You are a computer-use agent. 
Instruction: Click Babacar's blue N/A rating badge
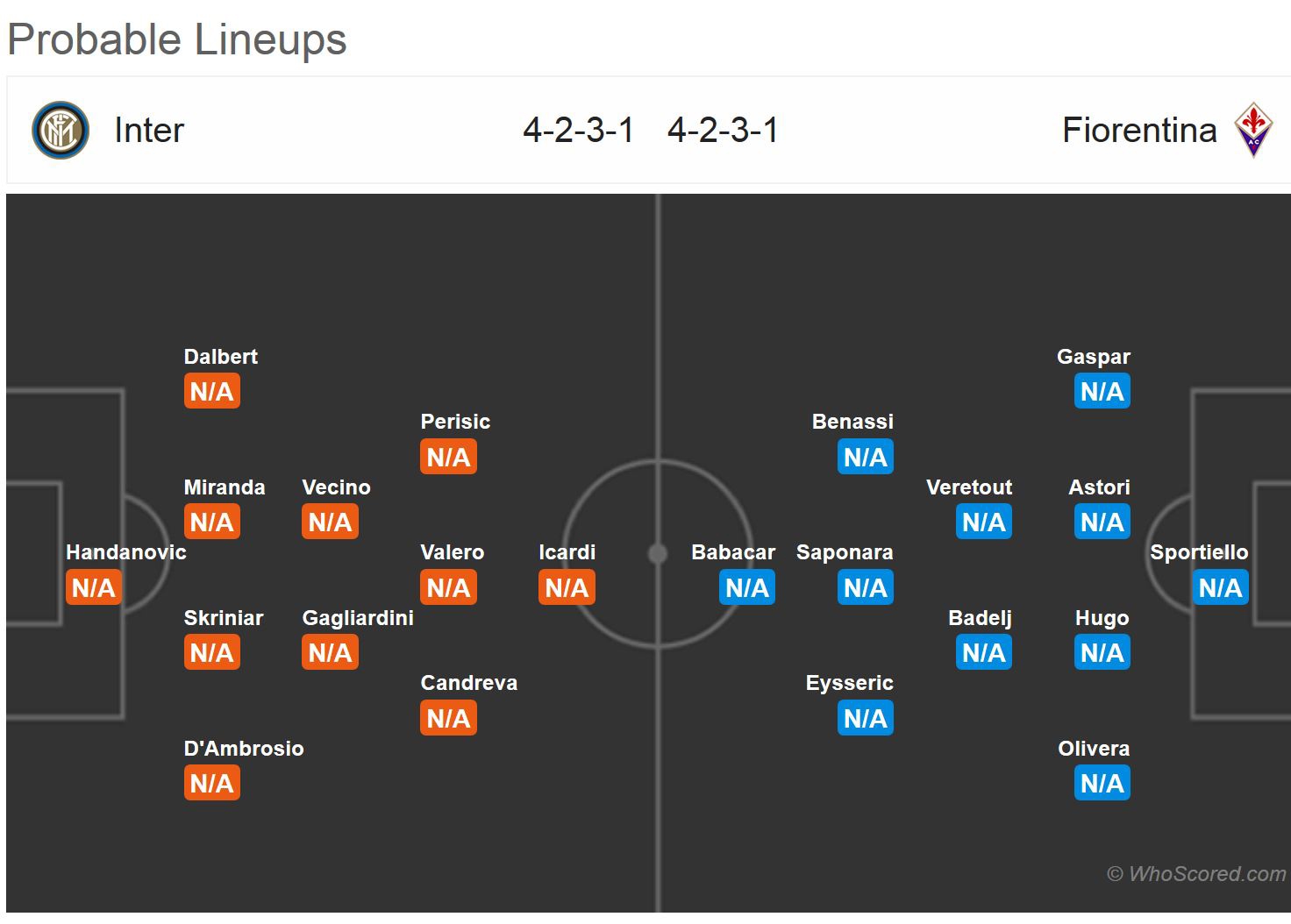[747, 587]
